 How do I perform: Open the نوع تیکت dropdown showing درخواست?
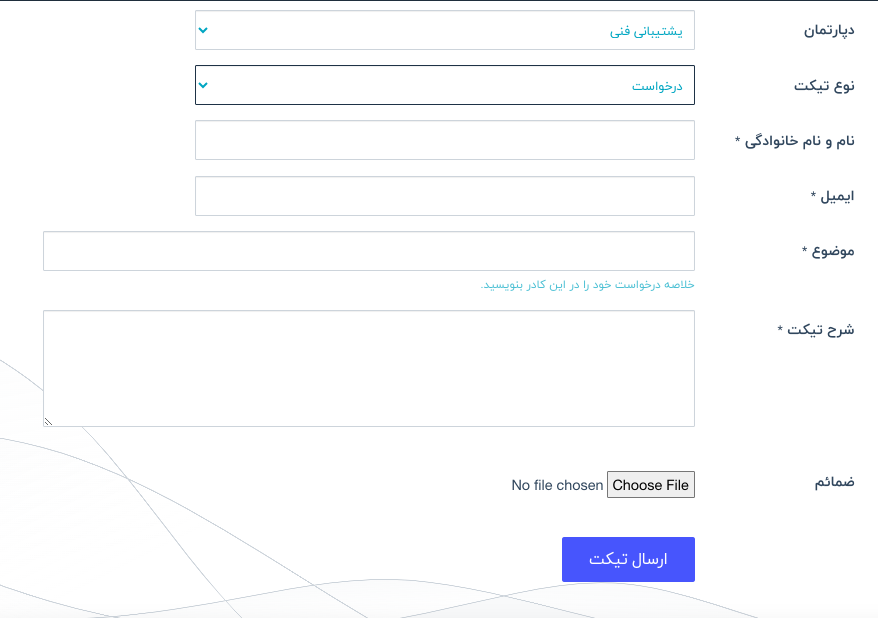pos(444,85)
